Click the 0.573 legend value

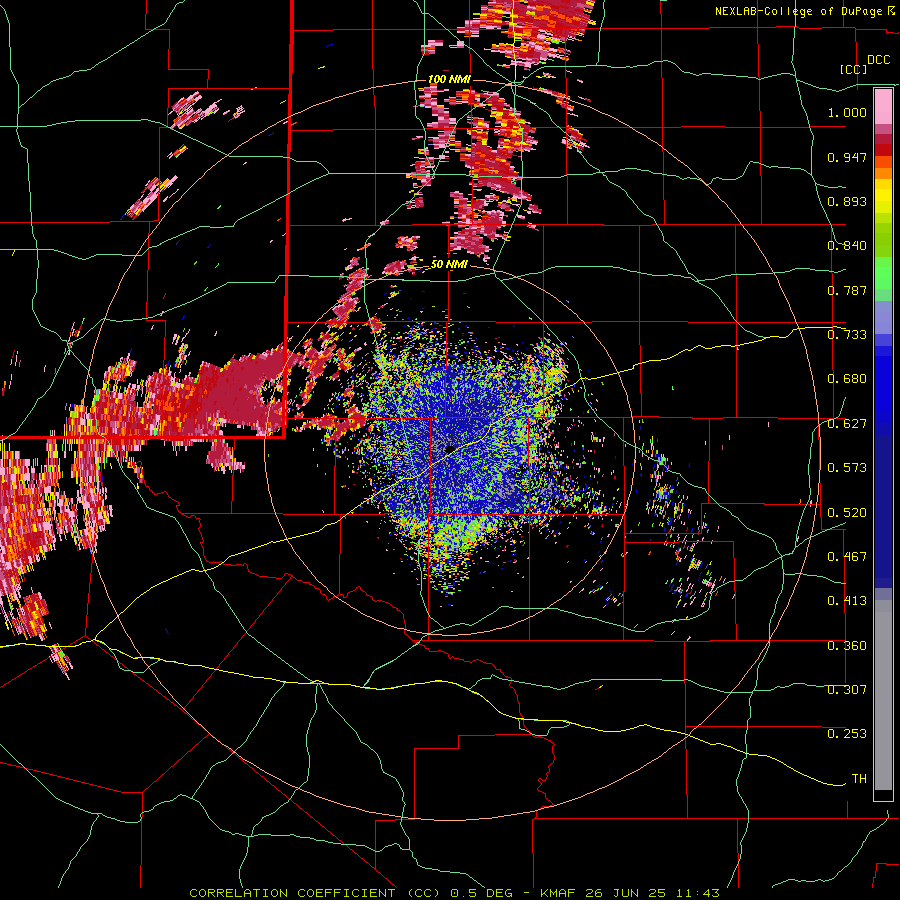[847, 468]
